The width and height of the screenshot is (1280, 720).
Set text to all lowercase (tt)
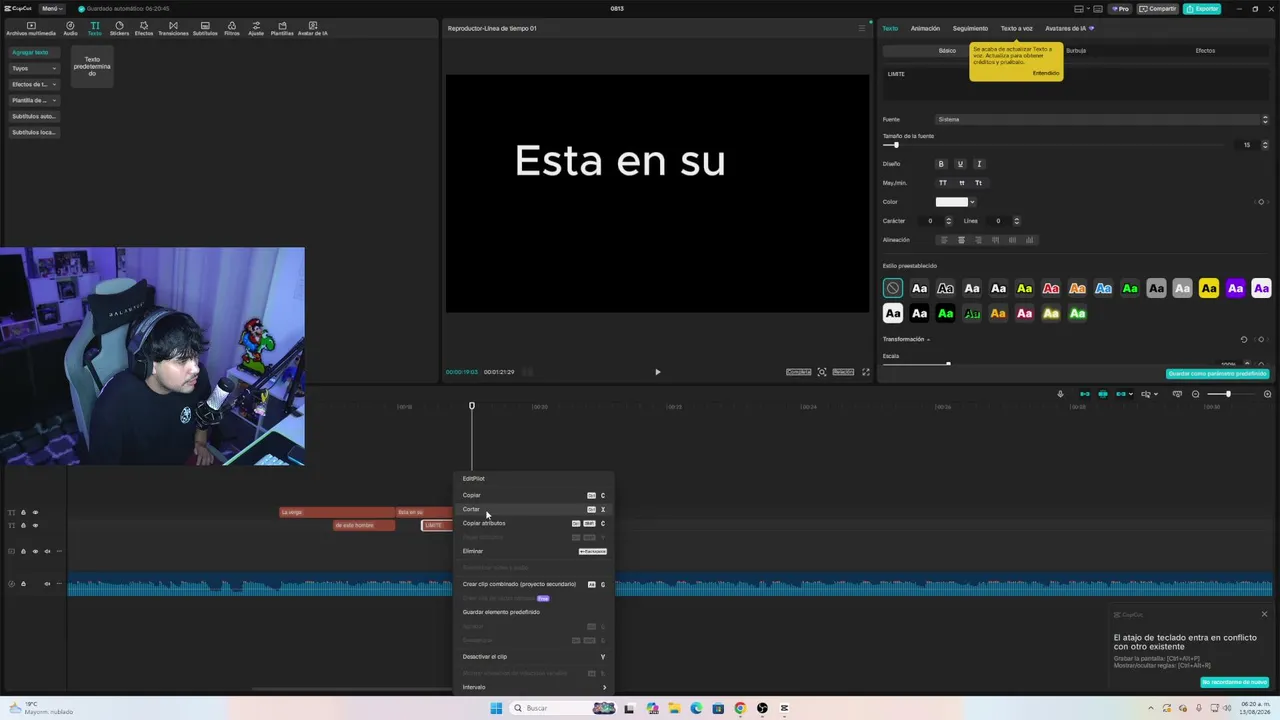click(x=962, y=183)
